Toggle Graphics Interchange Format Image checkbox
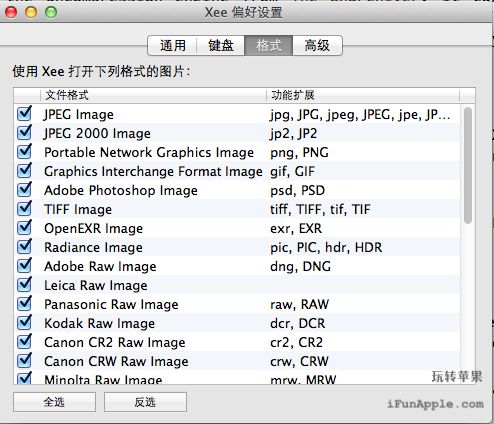Viewport: 494px width, 424px height. pyautogui.click(x=25, y=171)
